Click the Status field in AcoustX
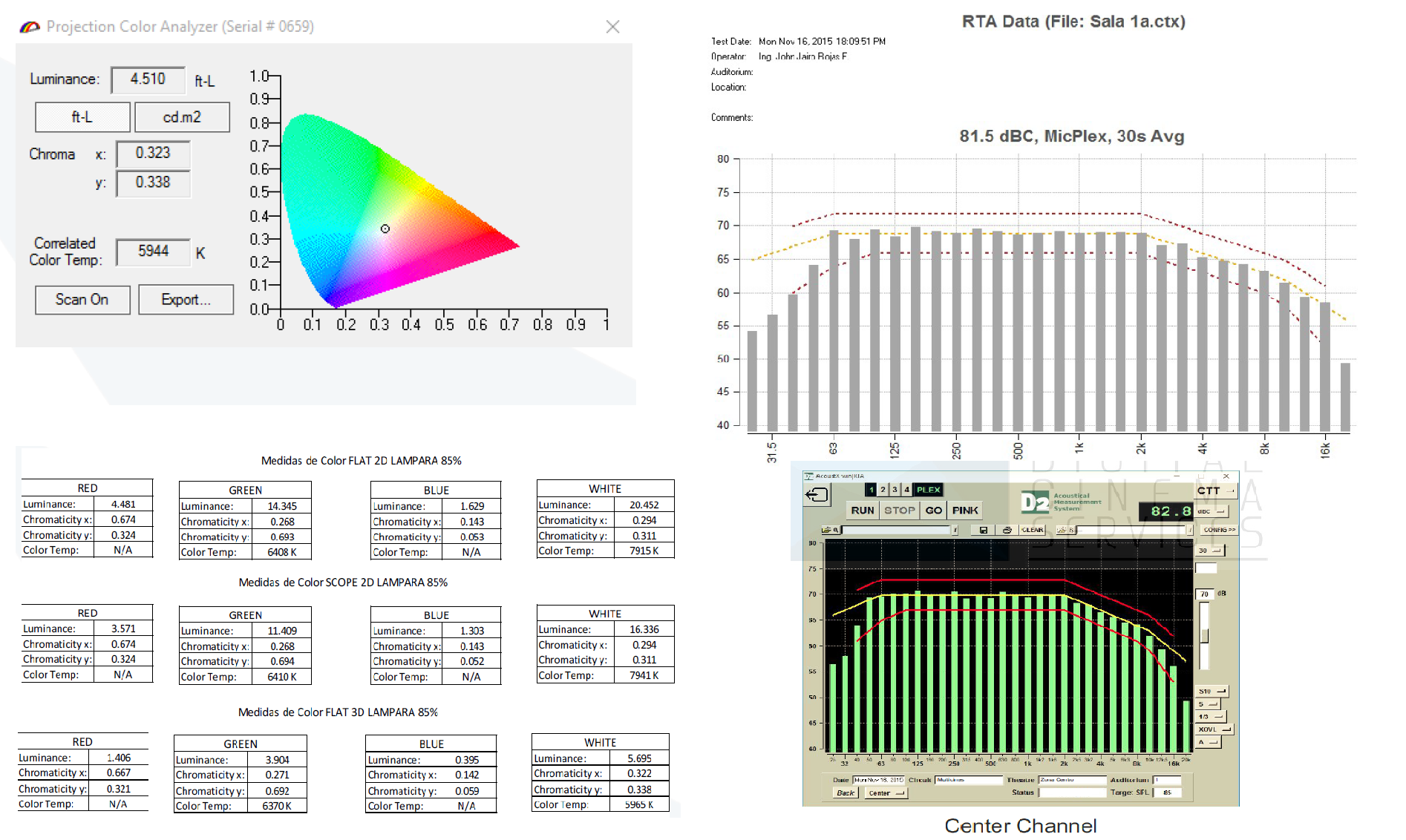 click(x=1072, y=793)
